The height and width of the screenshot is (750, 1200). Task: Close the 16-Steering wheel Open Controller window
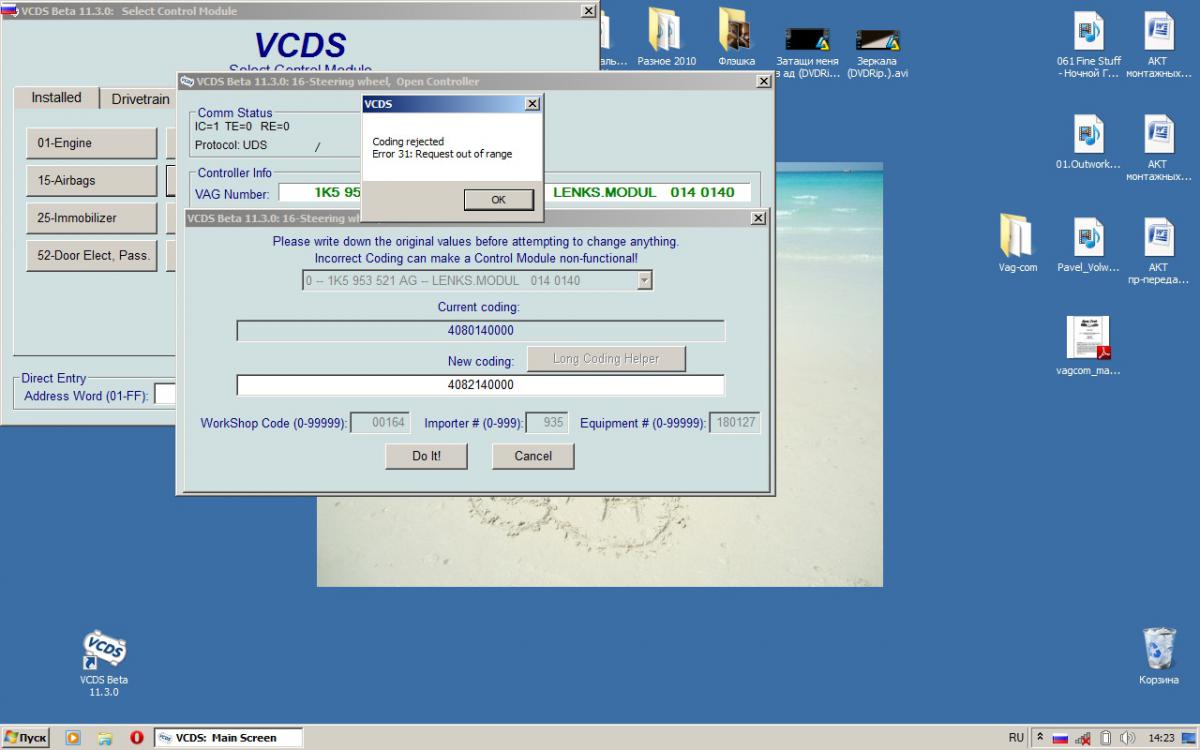pos(762,82)
